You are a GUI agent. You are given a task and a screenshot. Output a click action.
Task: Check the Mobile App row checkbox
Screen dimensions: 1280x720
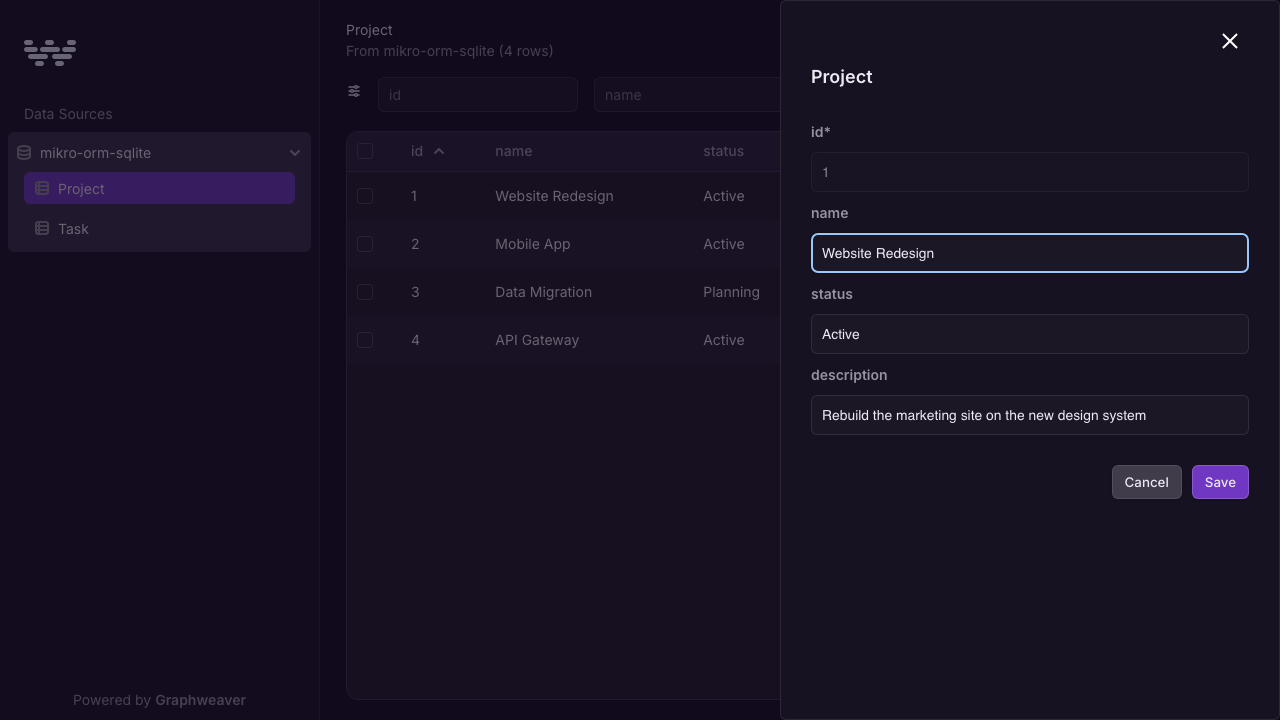pyautogui.click(x=365, y=244)
